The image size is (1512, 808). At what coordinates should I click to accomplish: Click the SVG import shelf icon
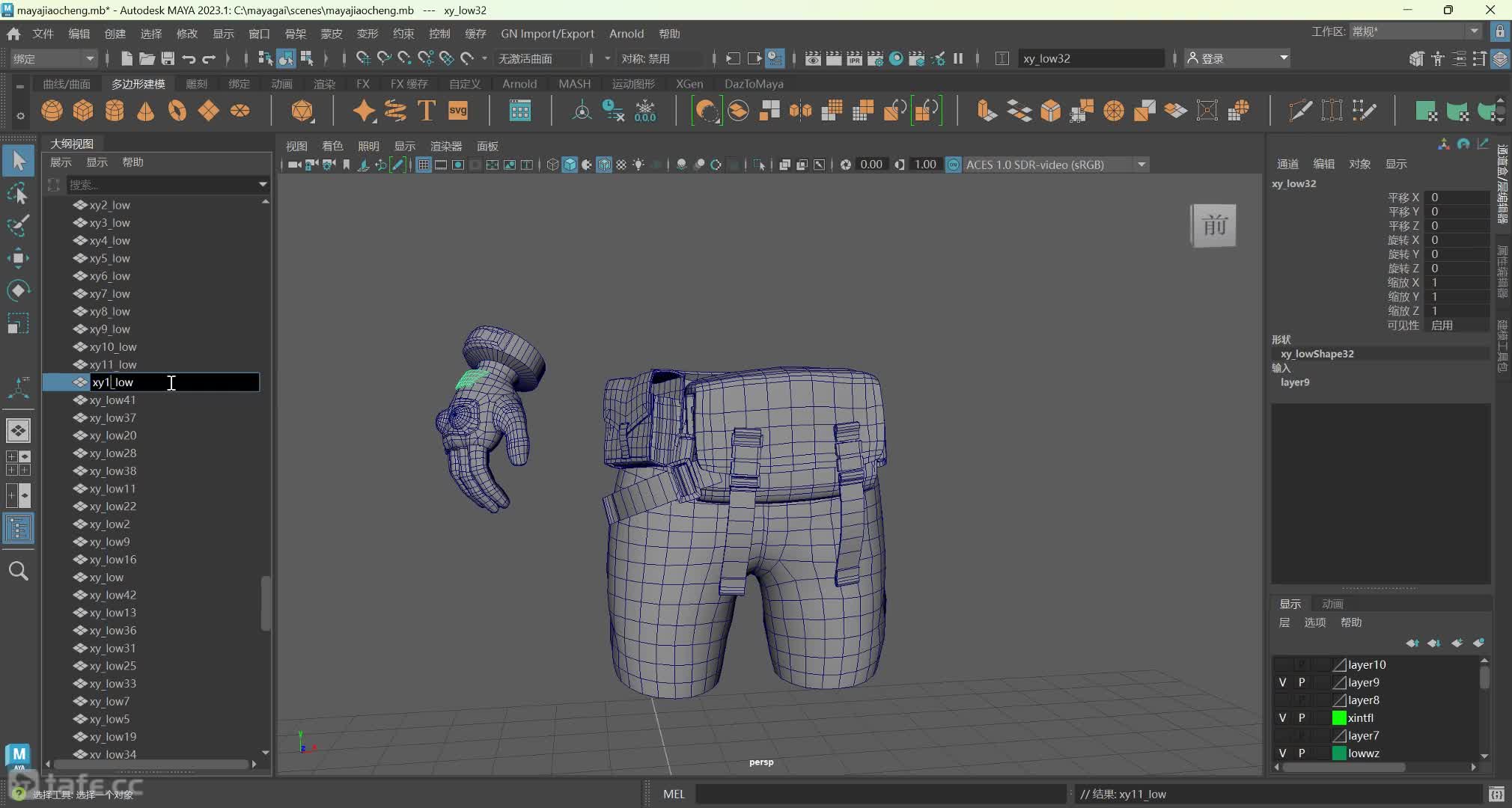(458, 111)
